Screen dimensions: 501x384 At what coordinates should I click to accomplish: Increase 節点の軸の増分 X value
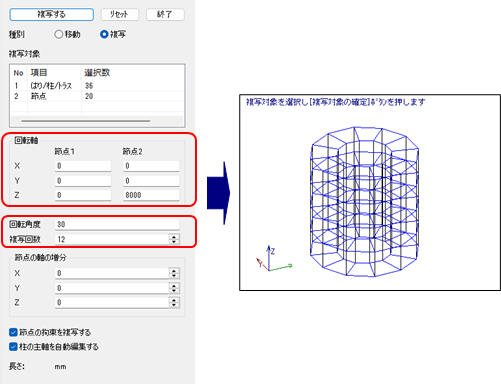coord(174,271)
